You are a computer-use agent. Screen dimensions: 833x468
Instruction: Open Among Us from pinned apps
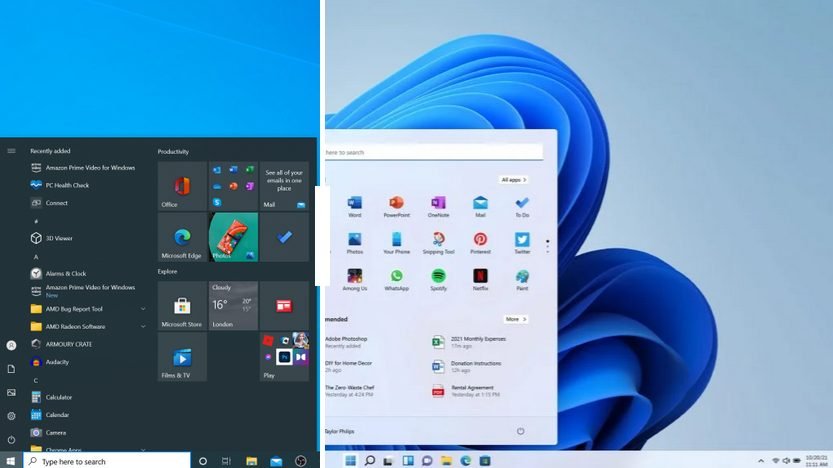click(354, 280)
